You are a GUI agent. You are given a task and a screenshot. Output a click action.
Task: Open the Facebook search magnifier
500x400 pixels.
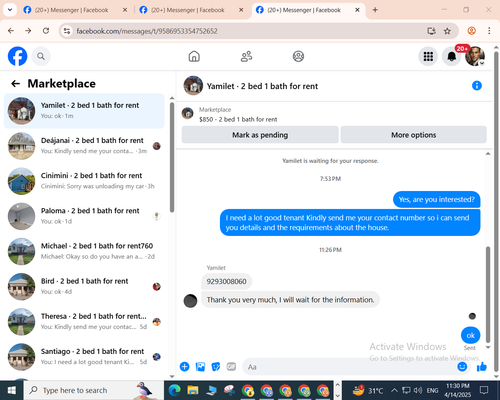(41, 56)
